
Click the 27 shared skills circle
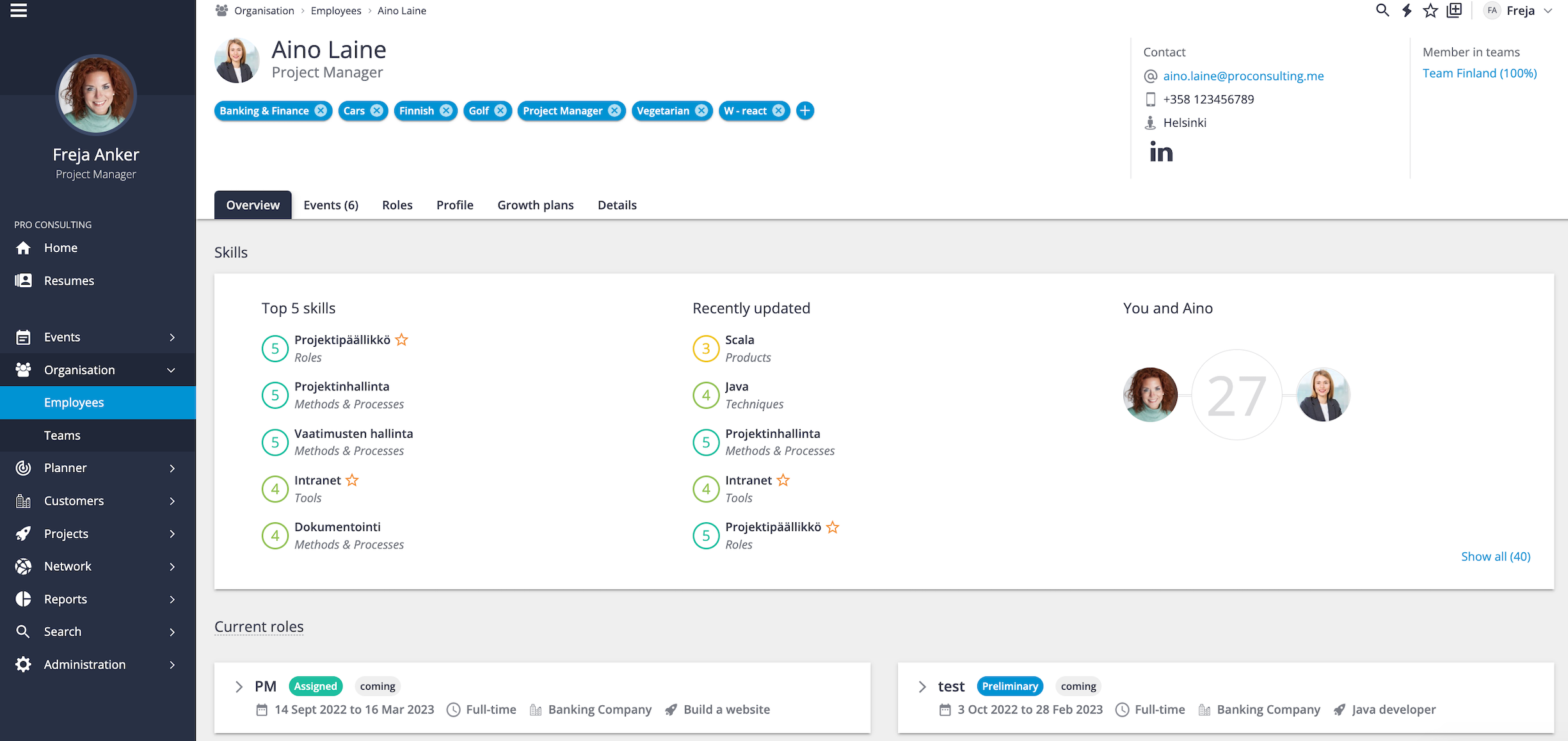click(x=1236, y=395)
